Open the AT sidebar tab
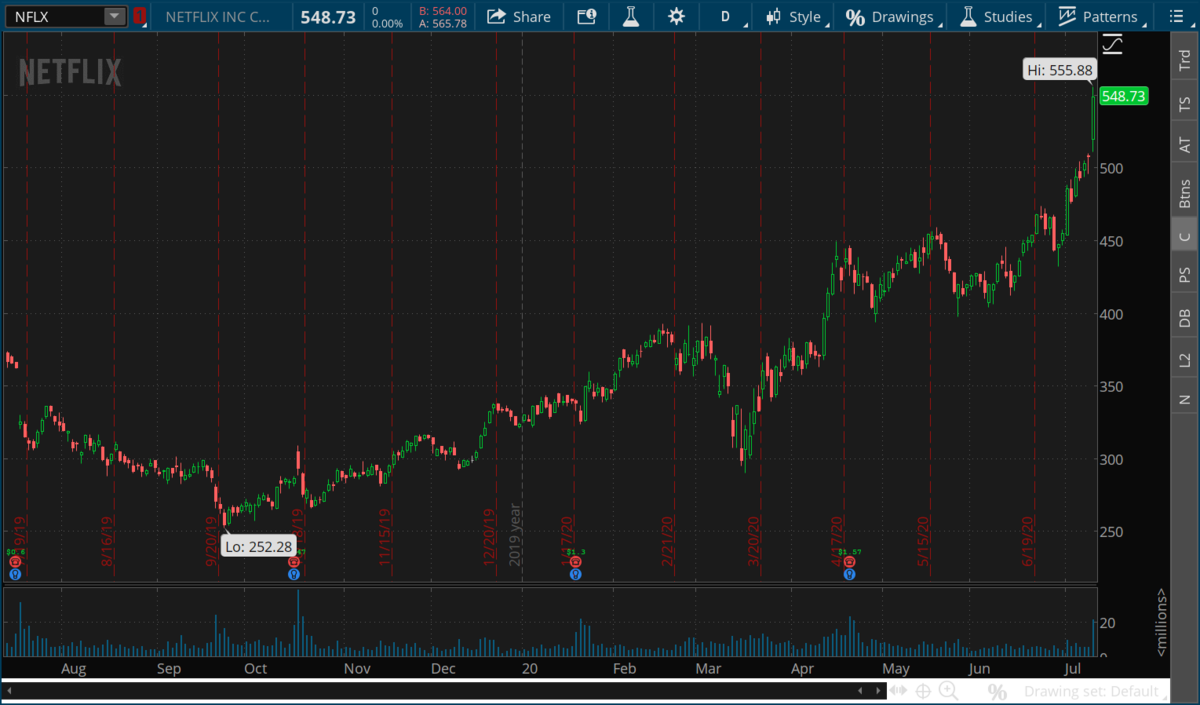The height and width of the screenshot is (705, 1200). [x=1185, y=146]
